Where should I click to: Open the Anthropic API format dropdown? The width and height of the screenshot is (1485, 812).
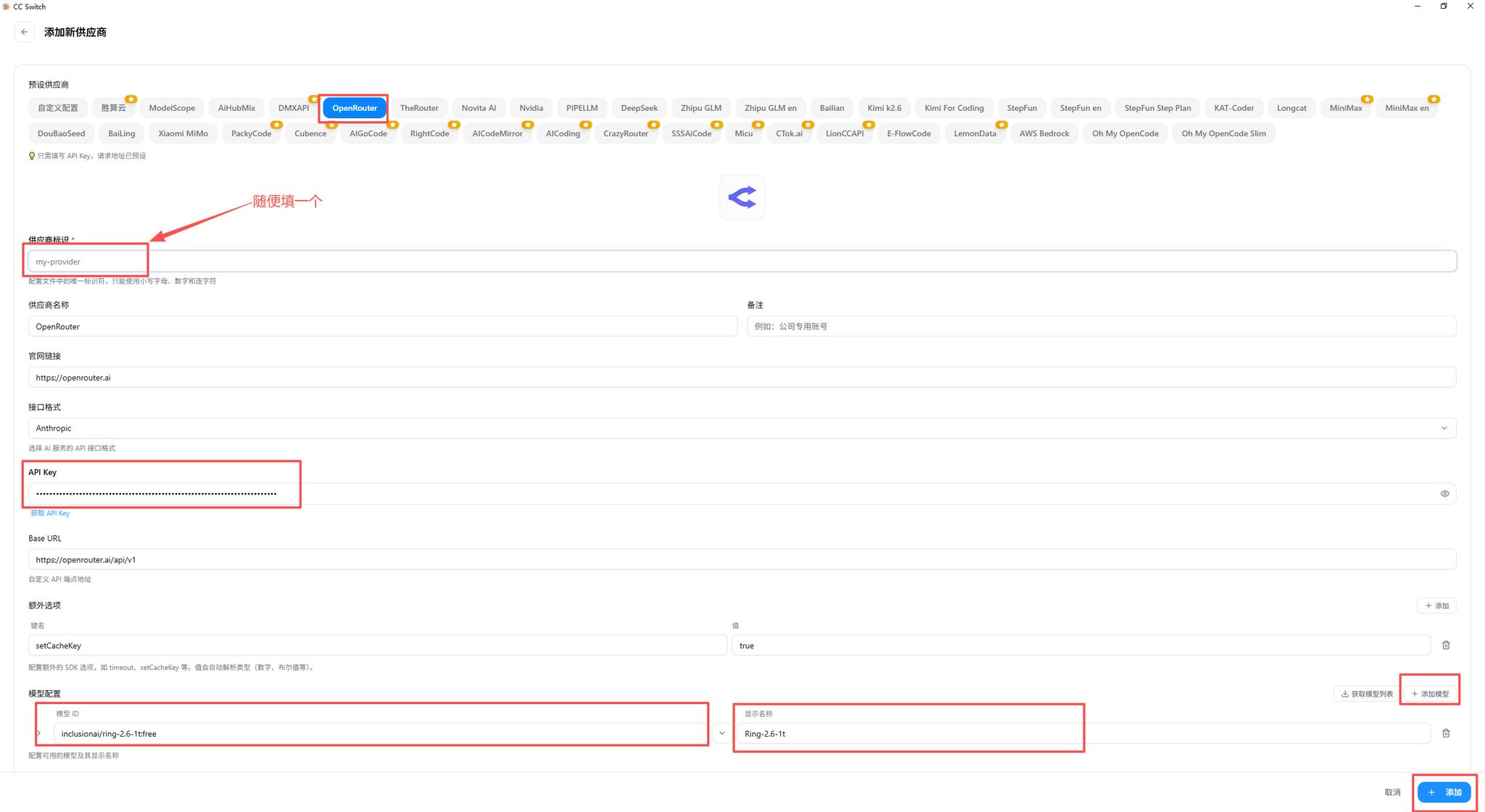pyautogui.click(x=742, y=428)
